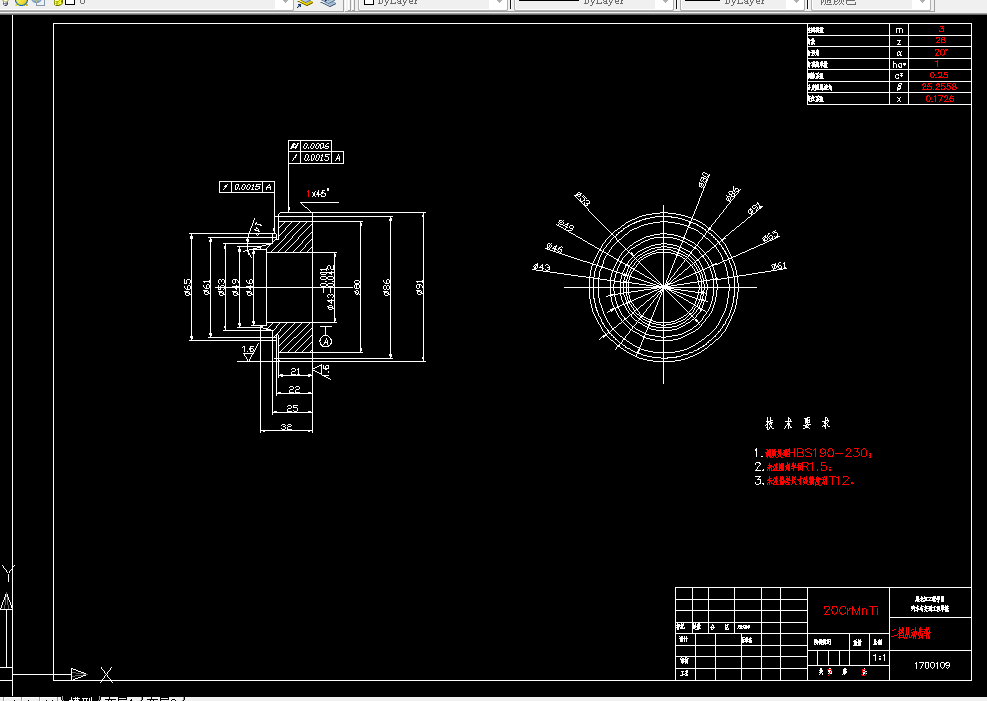
Task: Select clearance coefficient value 0.25
Action: [939, 76]
